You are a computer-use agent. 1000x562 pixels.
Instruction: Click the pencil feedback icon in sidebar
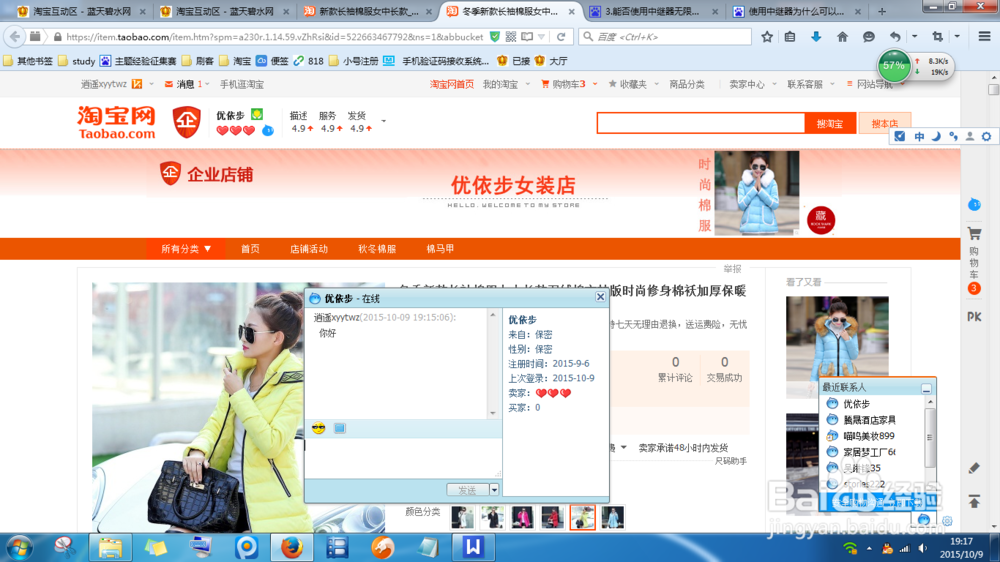click(974, 468)
